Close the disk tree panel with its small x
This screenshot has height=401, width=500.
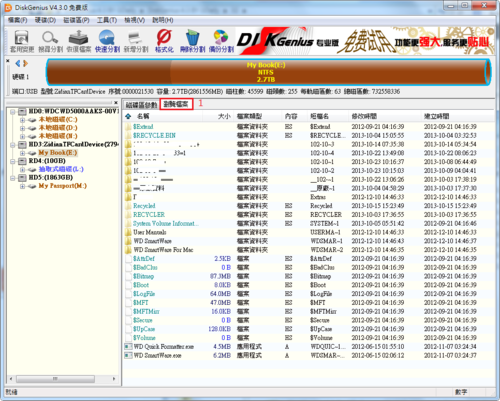[x=116, y=103]
